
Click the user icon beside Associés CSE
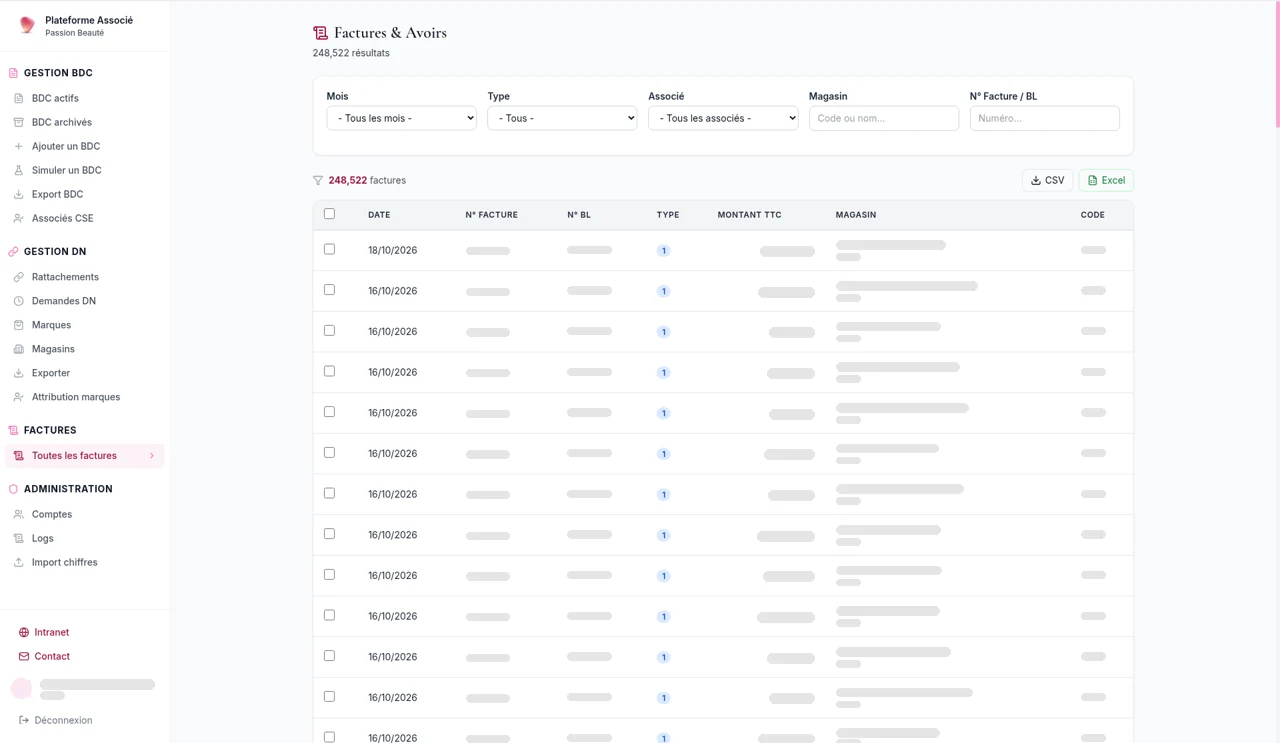pyautogui.click(x=18, y=218)
